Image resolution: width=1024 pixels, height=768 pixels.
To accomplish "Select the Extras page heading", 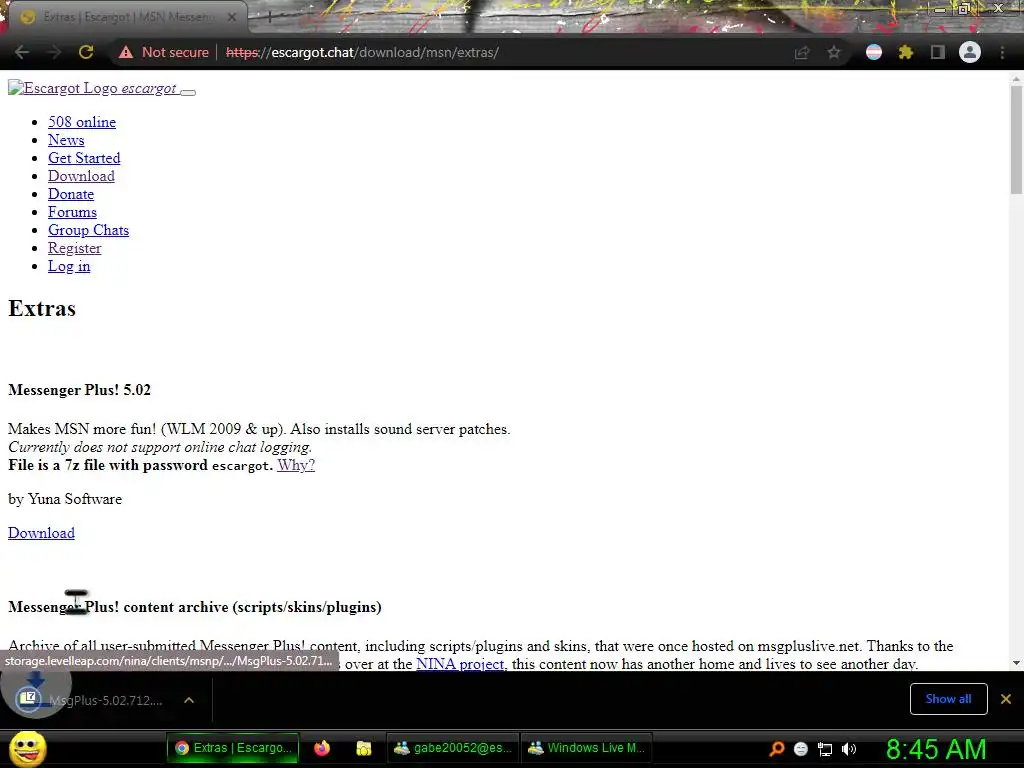I will click(42, 308).
